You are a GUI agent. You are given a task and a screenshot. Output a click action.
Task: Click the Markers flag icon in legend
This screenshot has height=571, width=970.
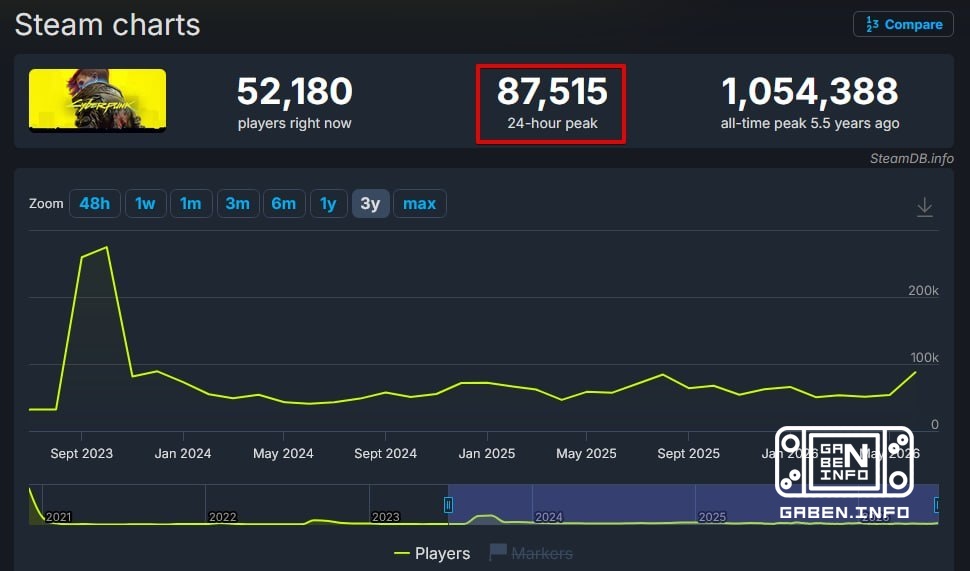497,552
